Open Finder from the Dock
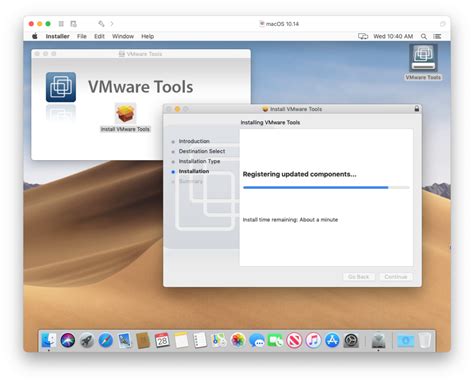Image resolution: width=474 pixels, height=383 pixels. click(49, 340)
